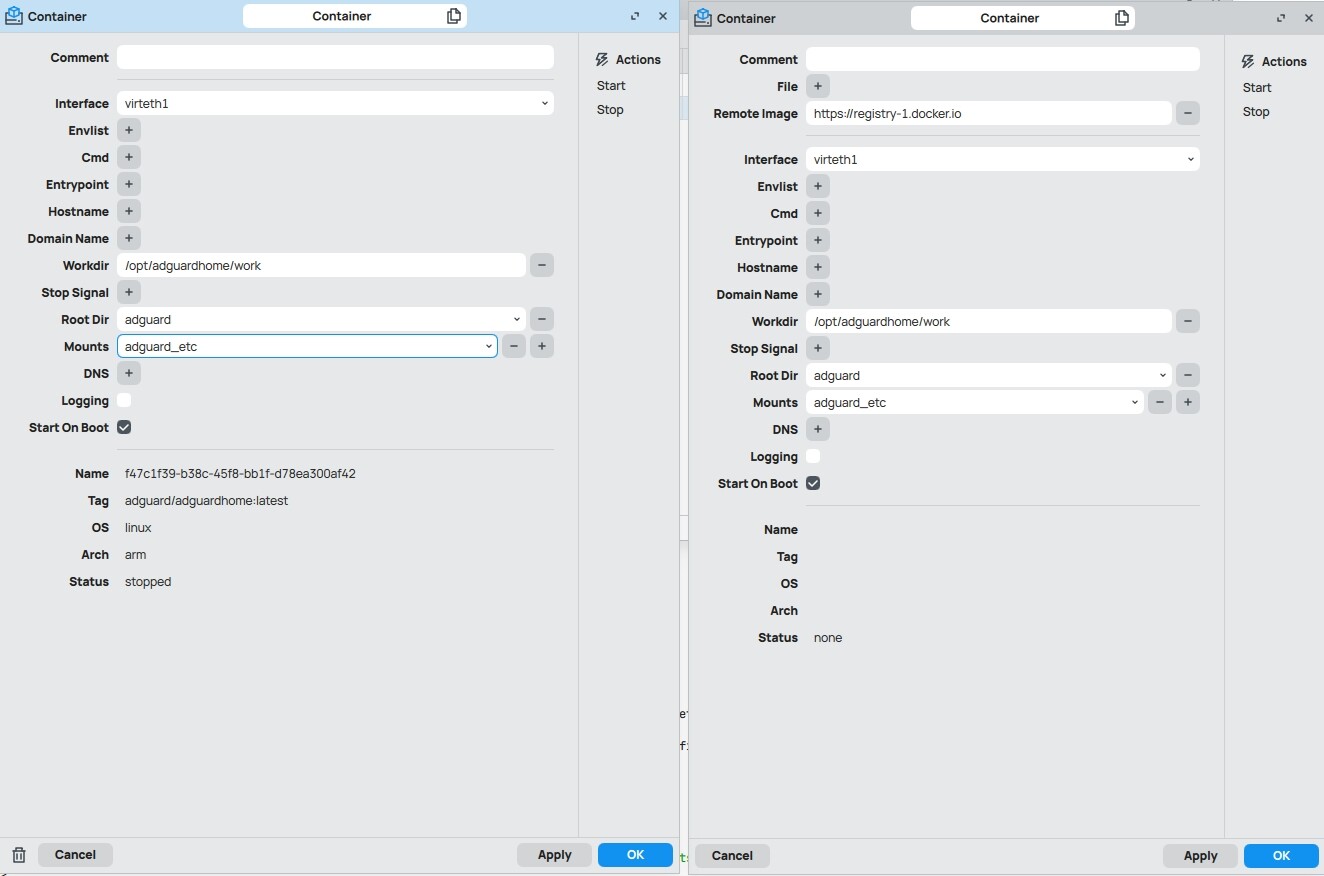Uncheck Start On Boot in left window
This screenshot has width=1324, height=876.
[124, 427]
